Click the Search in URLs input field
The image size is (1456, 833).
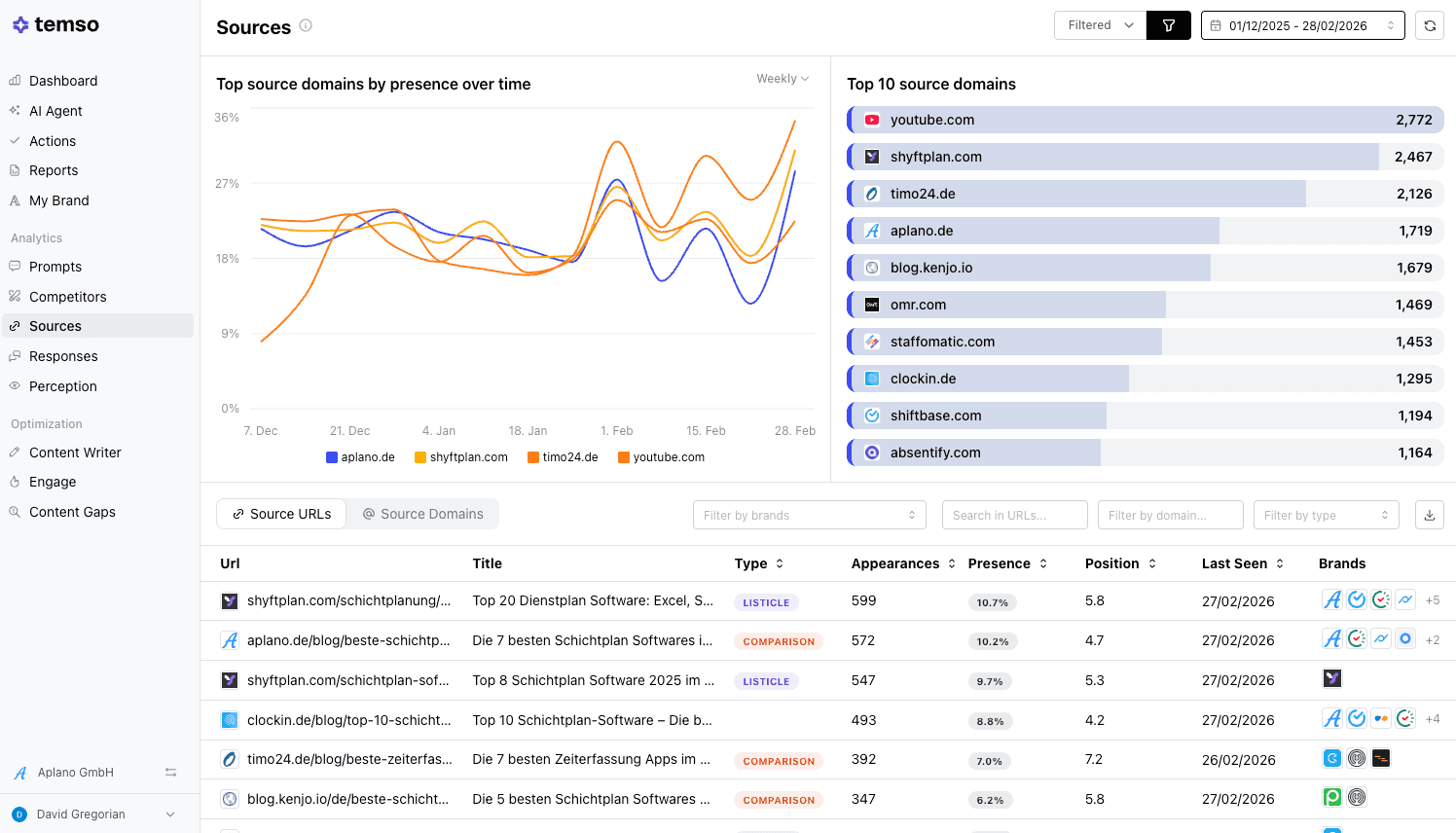click(1014, 515)
